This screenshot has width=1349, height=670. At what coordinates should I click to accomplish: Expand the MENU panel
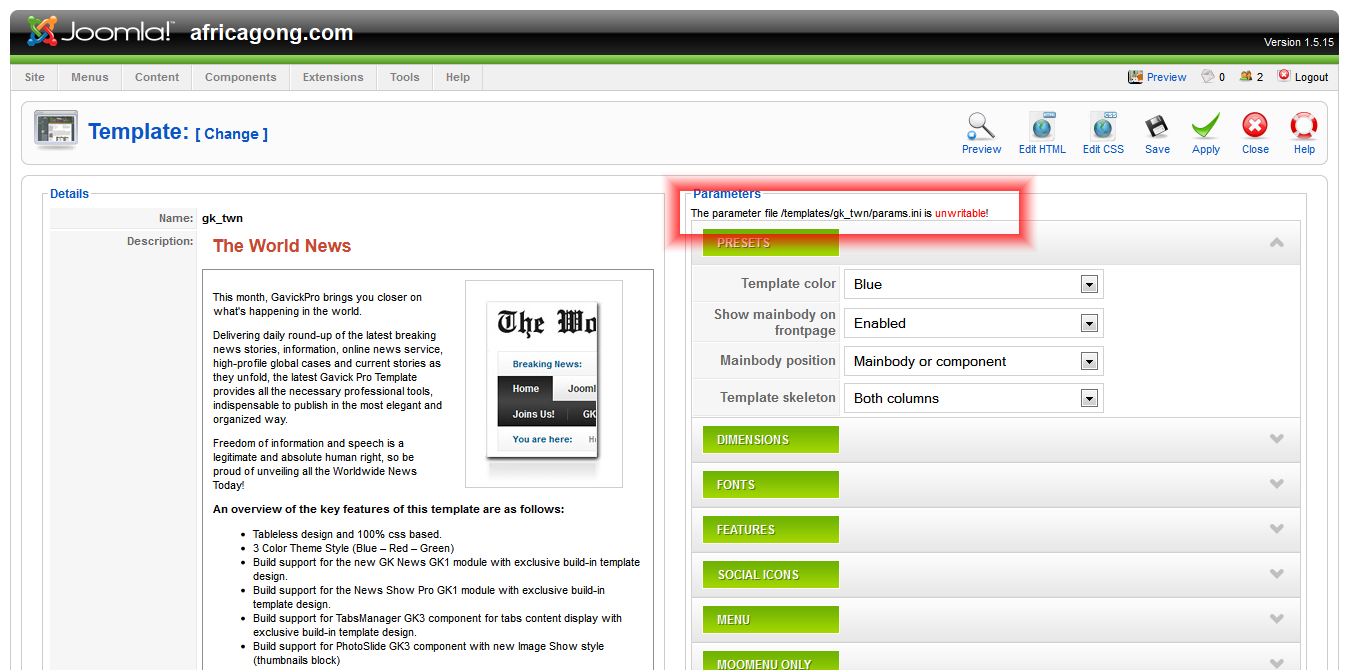(x=996, y=620)
